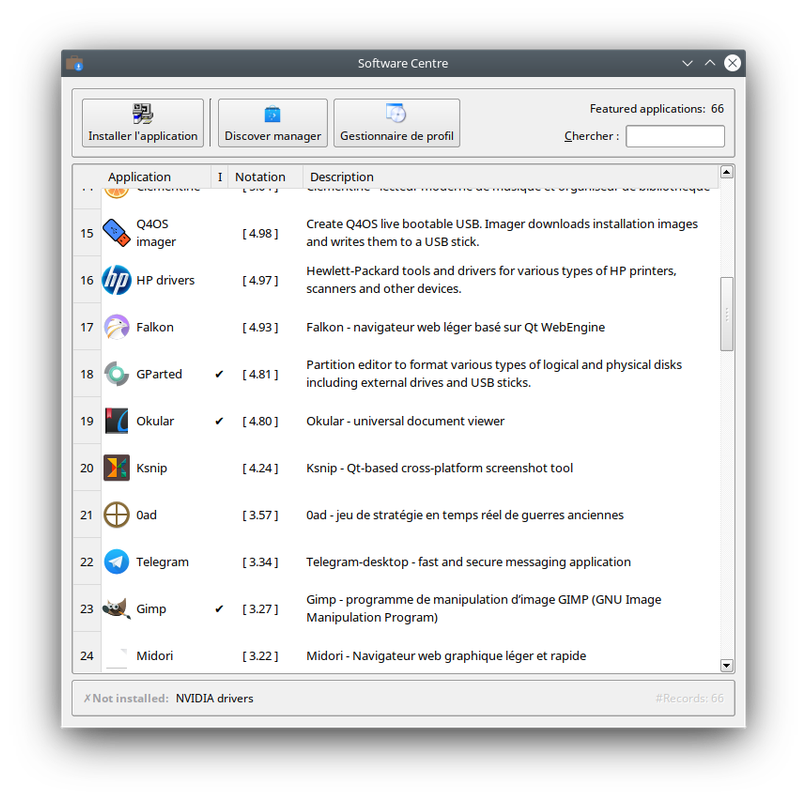Click the Software Centre title bar icon
This screenshot has width=807, height=800.
(x=75, y=63)
